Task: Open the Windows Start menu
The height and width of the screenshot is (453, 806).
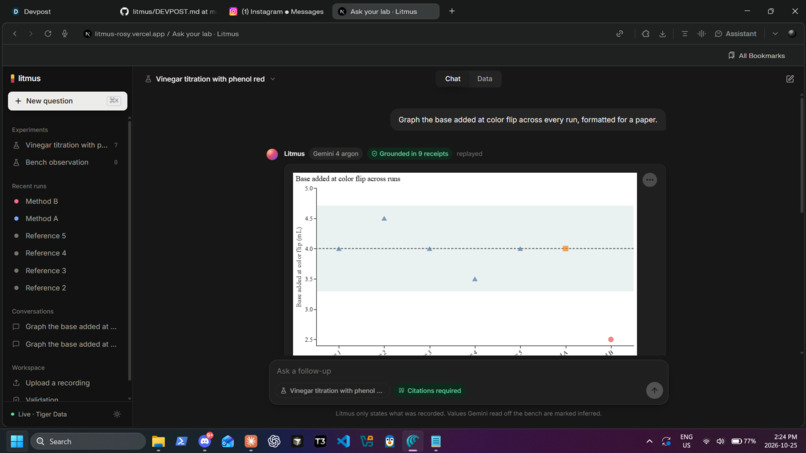Action: (16, 441)
